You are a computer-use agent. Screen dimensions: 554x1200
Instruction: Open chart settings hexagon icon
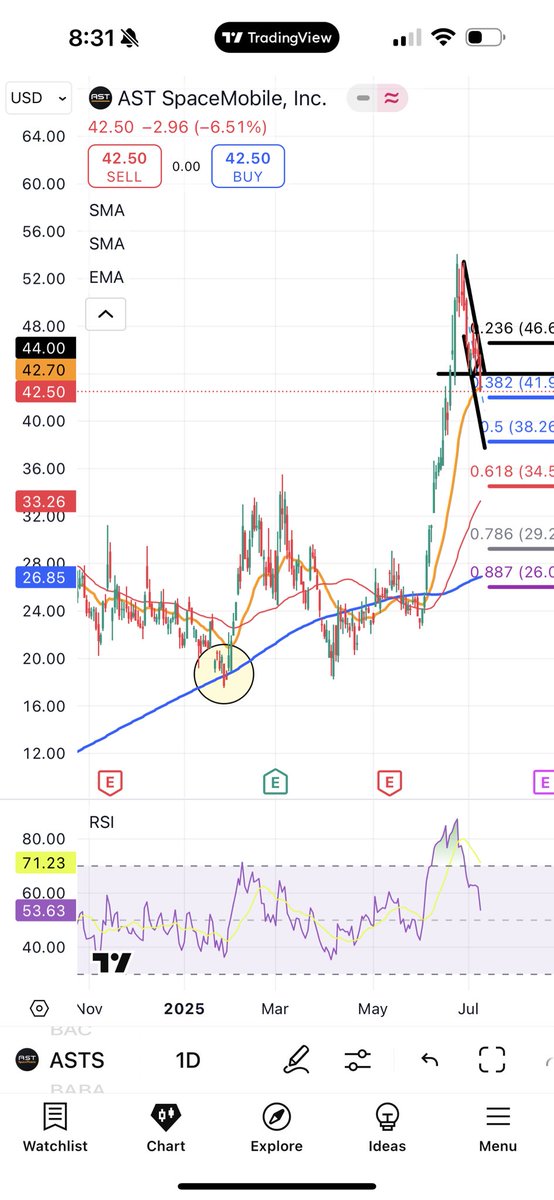pyautogui.click(x=39, y=1009)
